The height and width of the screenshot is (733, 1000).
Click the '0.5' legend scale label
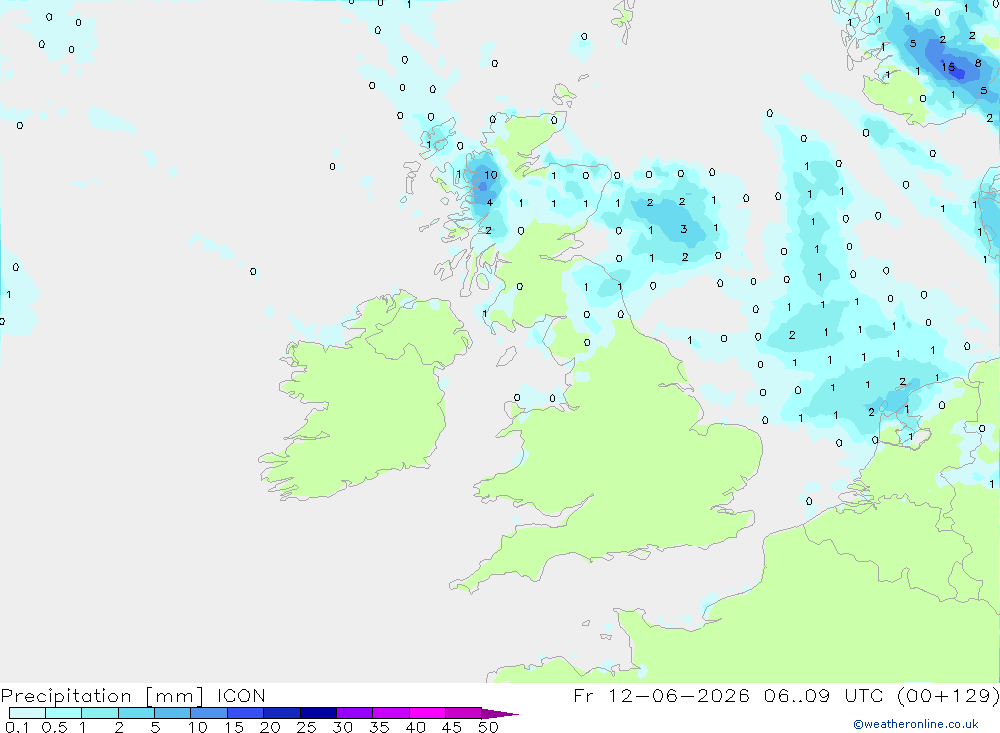(x=54, y=727)
